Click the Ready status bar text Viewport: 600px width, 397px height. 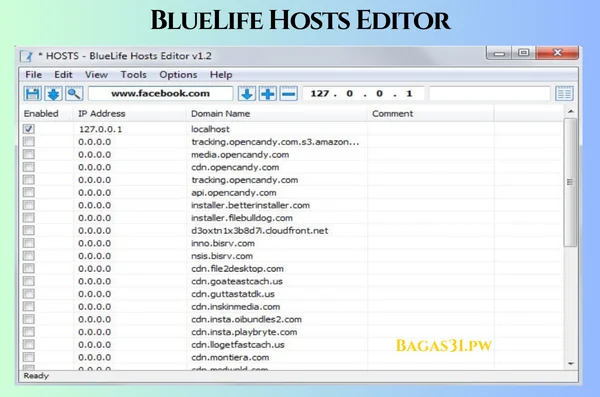click(x=36, y=376)
